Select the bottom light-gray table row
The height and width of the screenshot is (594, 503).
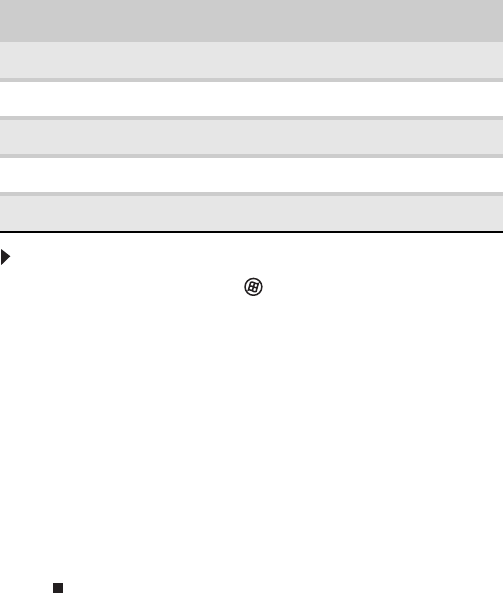click(x=252, y=213)
